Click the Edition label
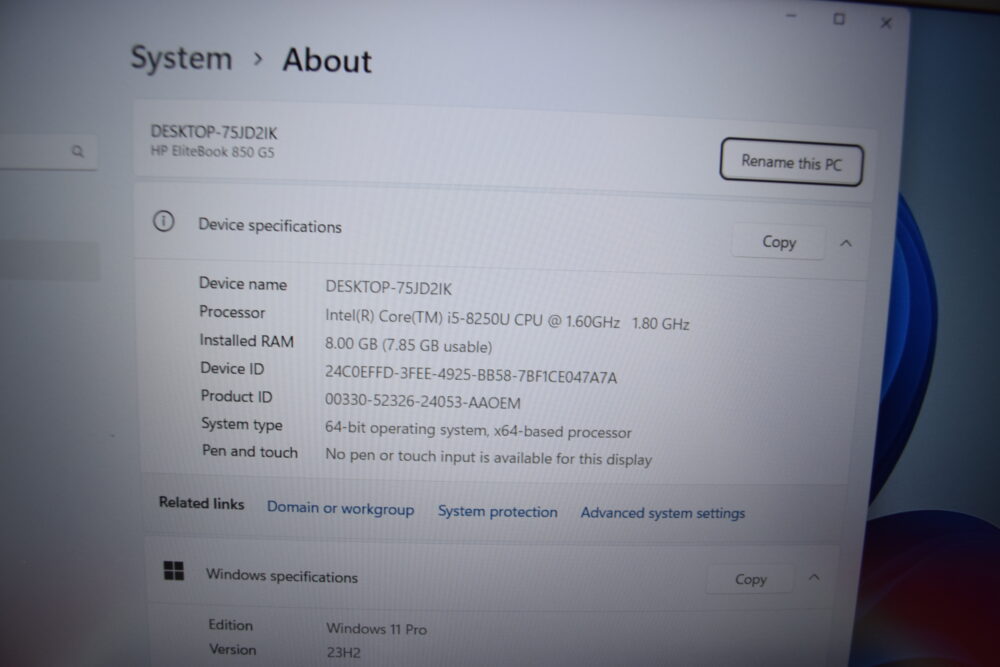This screenshot has height=667, width=1000. coord(230,625)
